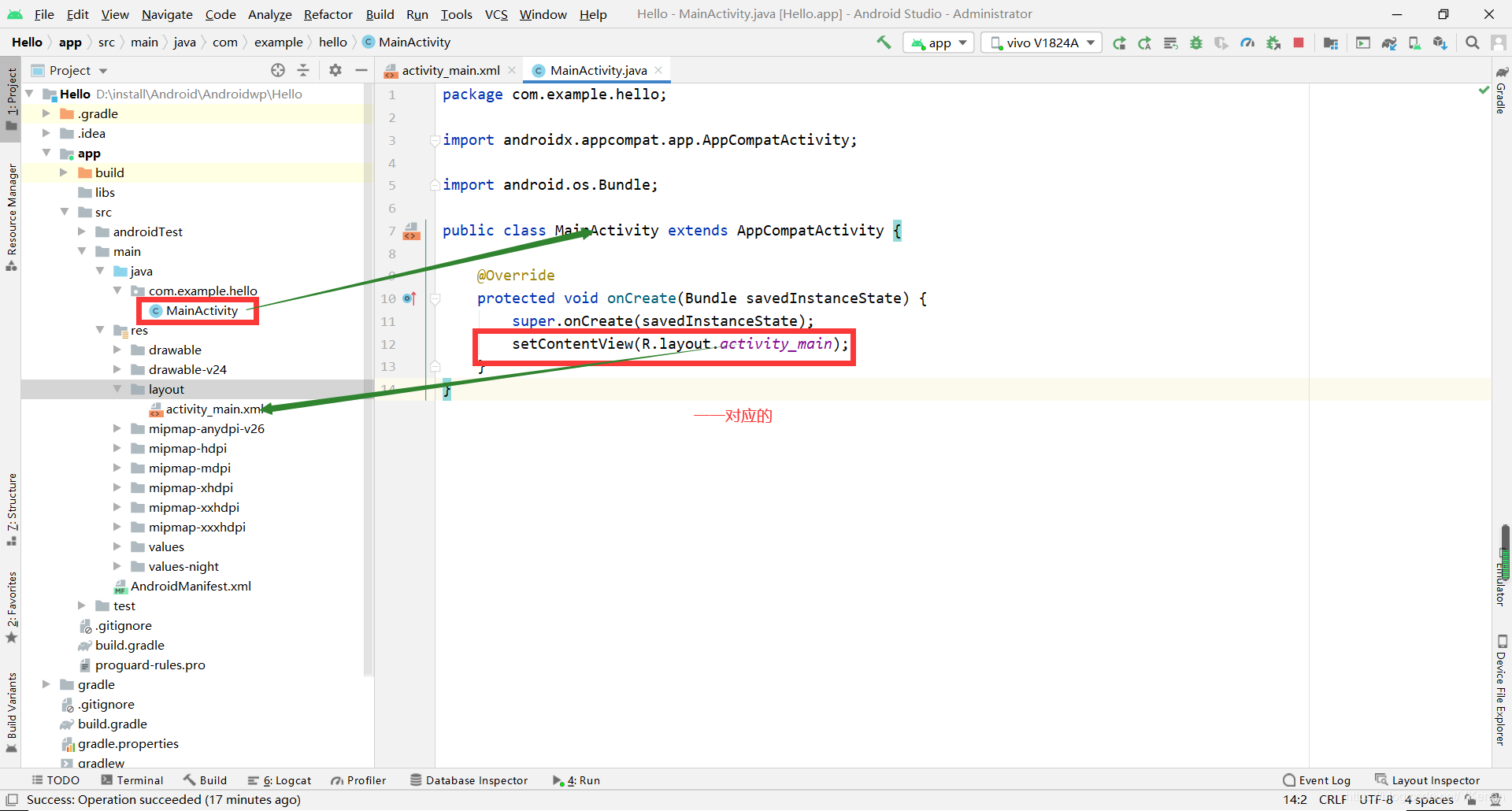This screenshot has width=1512, height=811.
Task: Click the Rerun app icon
Action: 1119,43
